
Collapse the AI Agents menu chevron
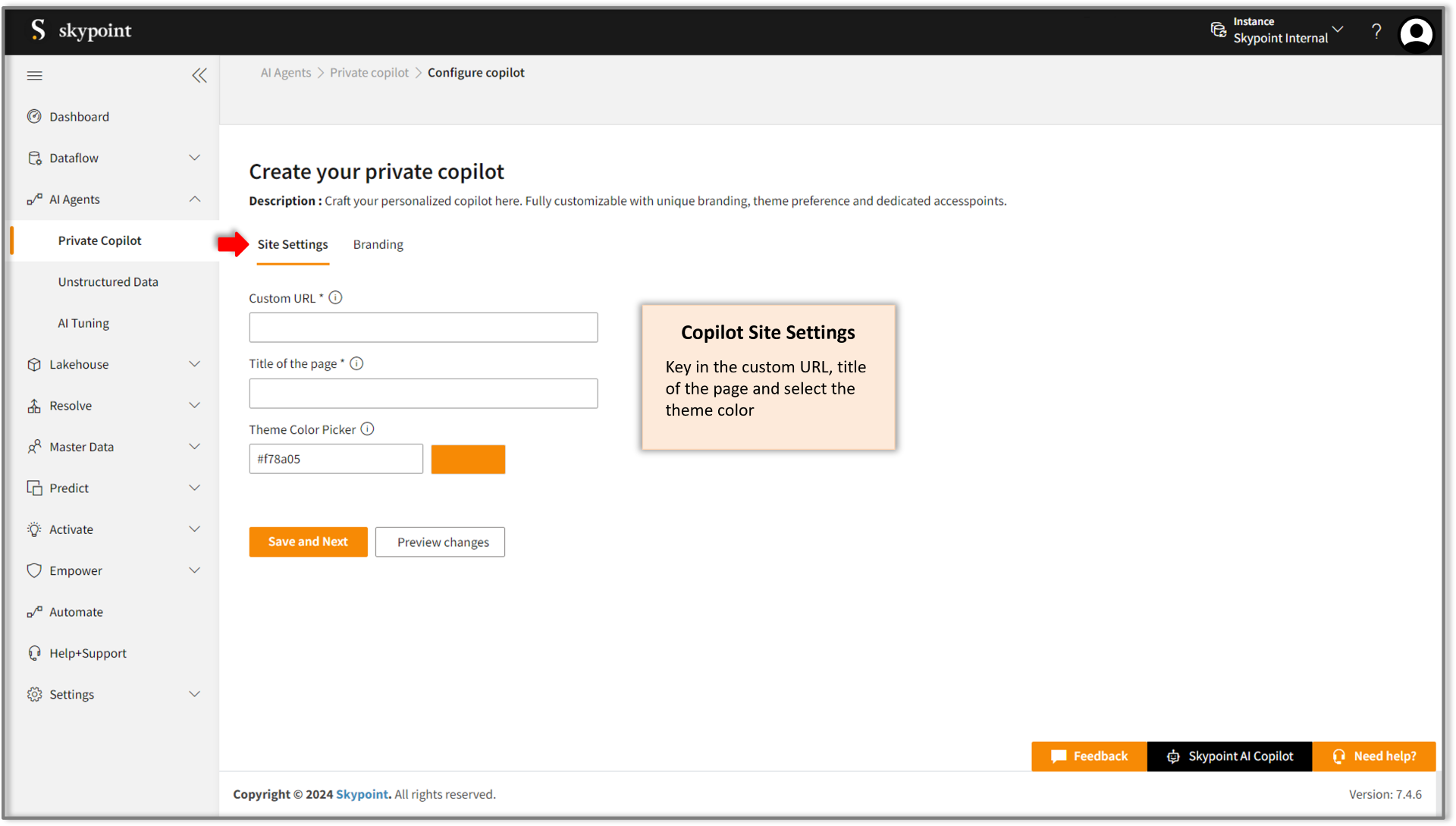tap(195, 199)
